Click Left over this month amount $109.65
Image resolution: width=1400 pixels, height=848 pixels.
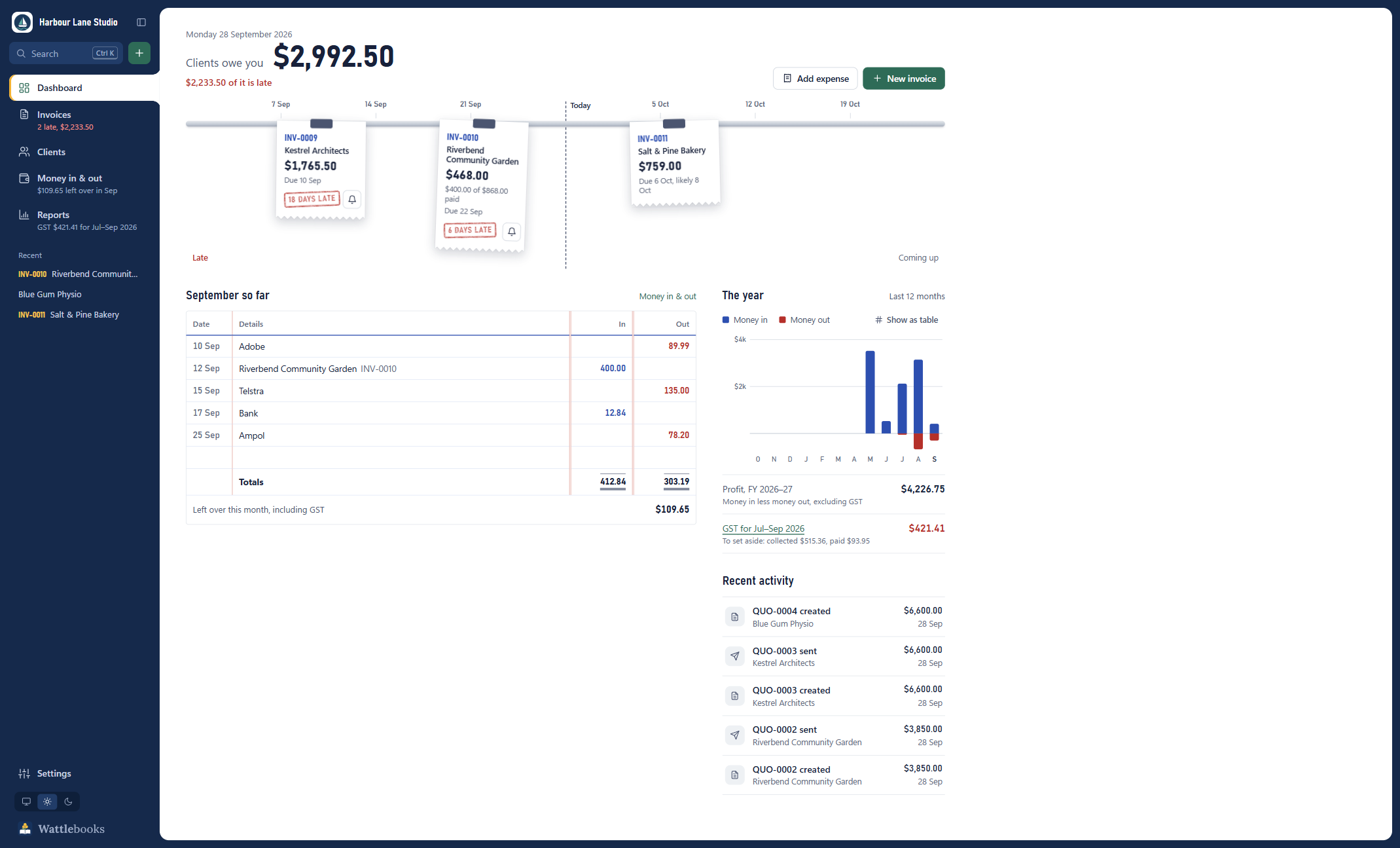(672, 509)
